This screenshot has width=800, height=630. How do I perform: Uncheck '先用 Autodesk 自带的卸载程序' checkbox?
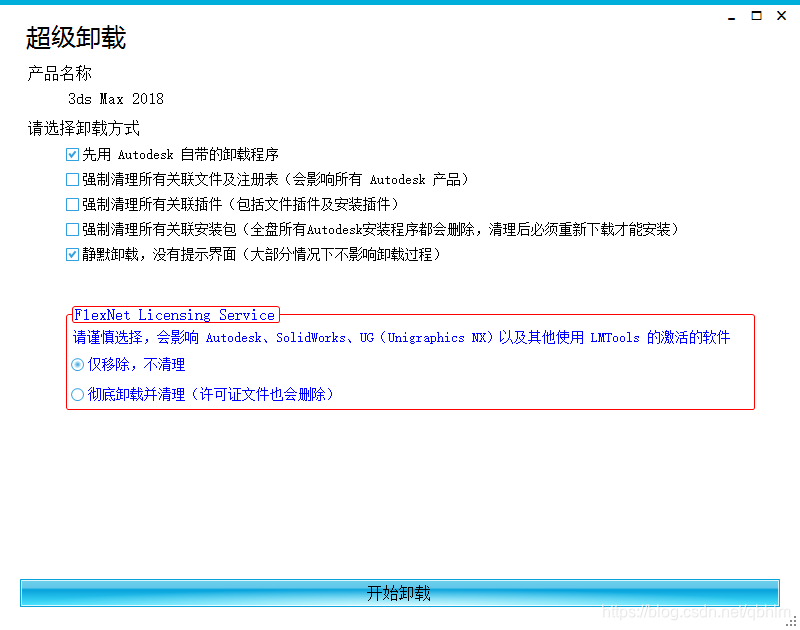tap(72, 155)
